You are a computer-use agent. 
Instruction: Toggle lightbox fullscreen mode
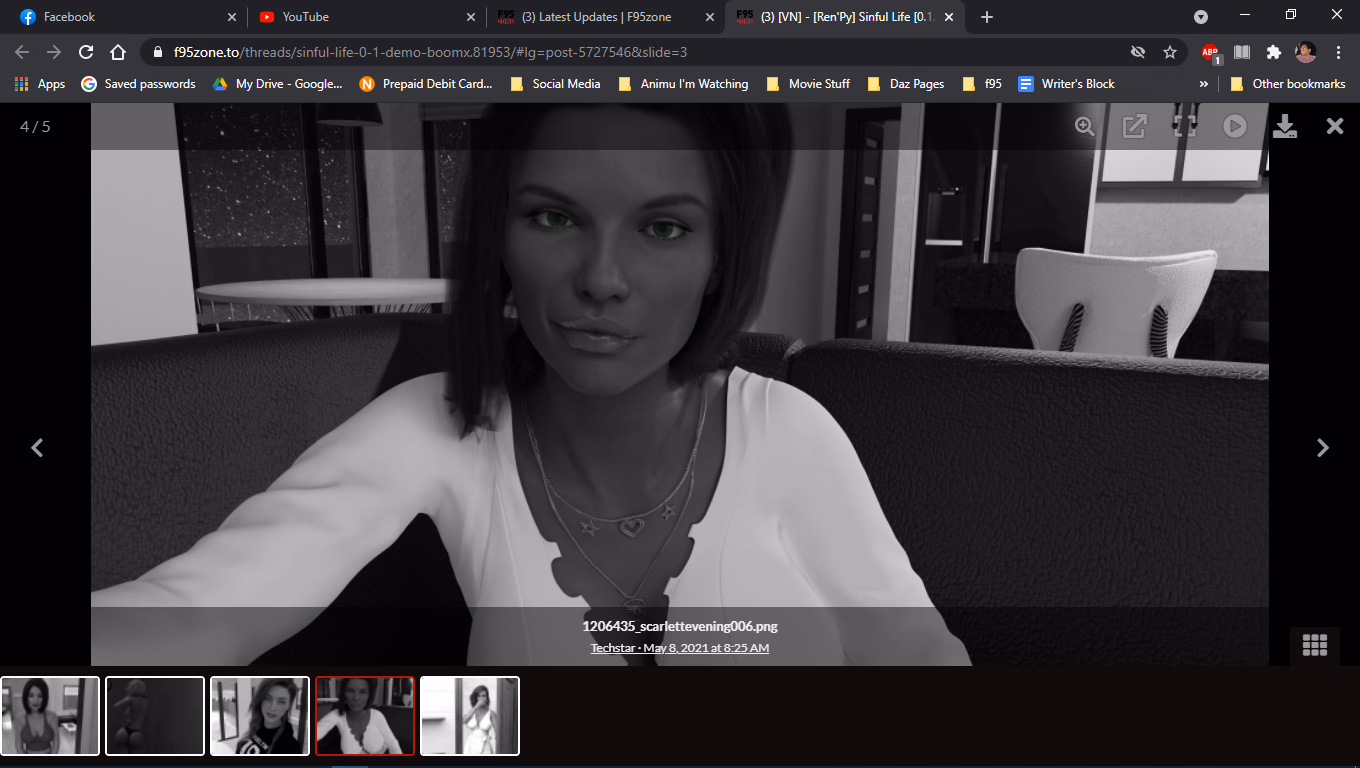tap(1185, 126)
